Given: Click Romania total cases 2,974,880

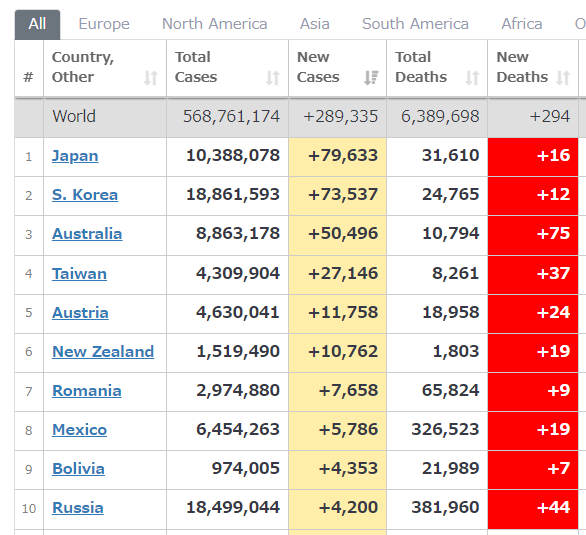Looking at the screenshot, I should tap(238, 390).
